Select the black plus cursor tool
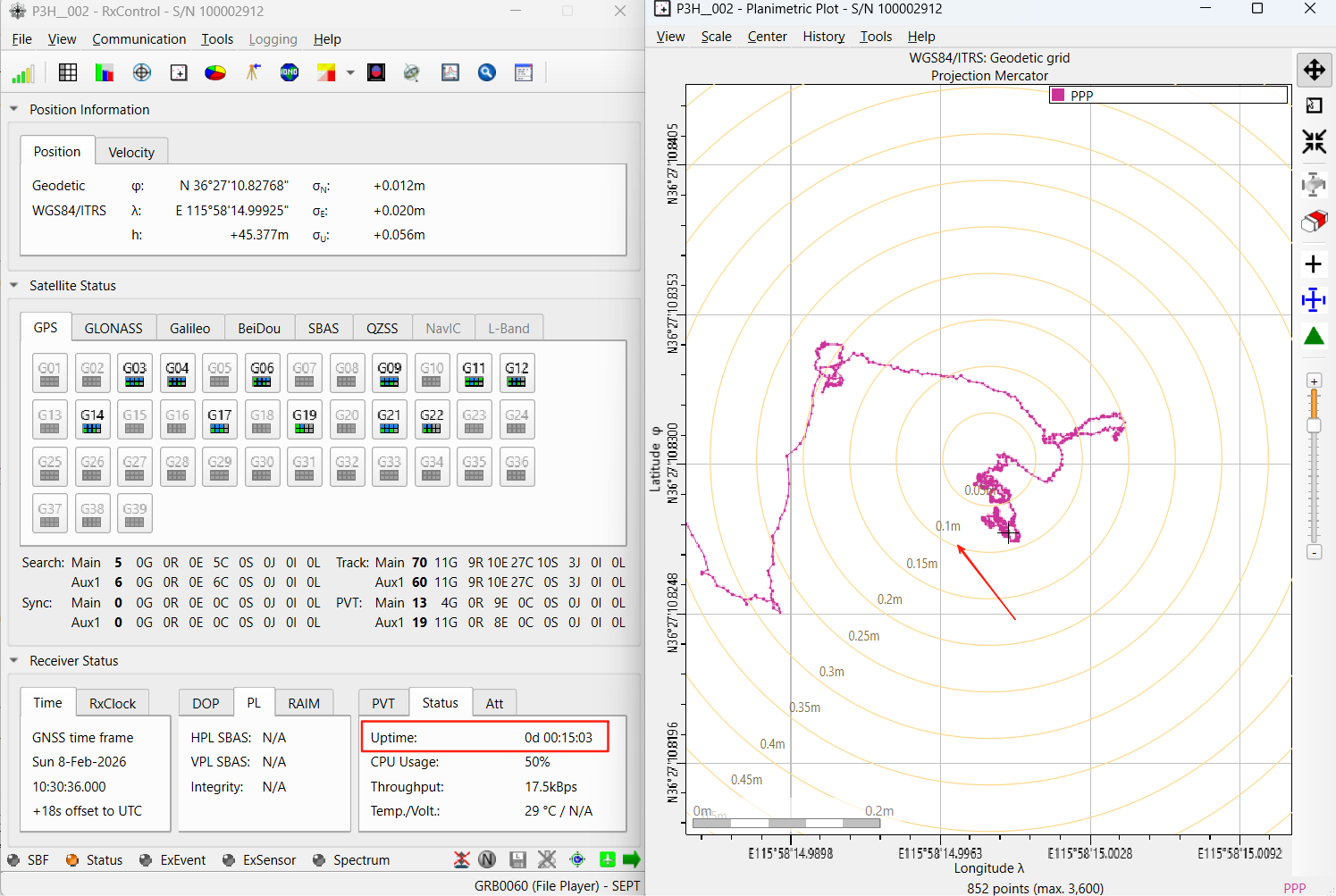The width and height of the screenshot is (1336, 896). click(x=1314, y=264)
